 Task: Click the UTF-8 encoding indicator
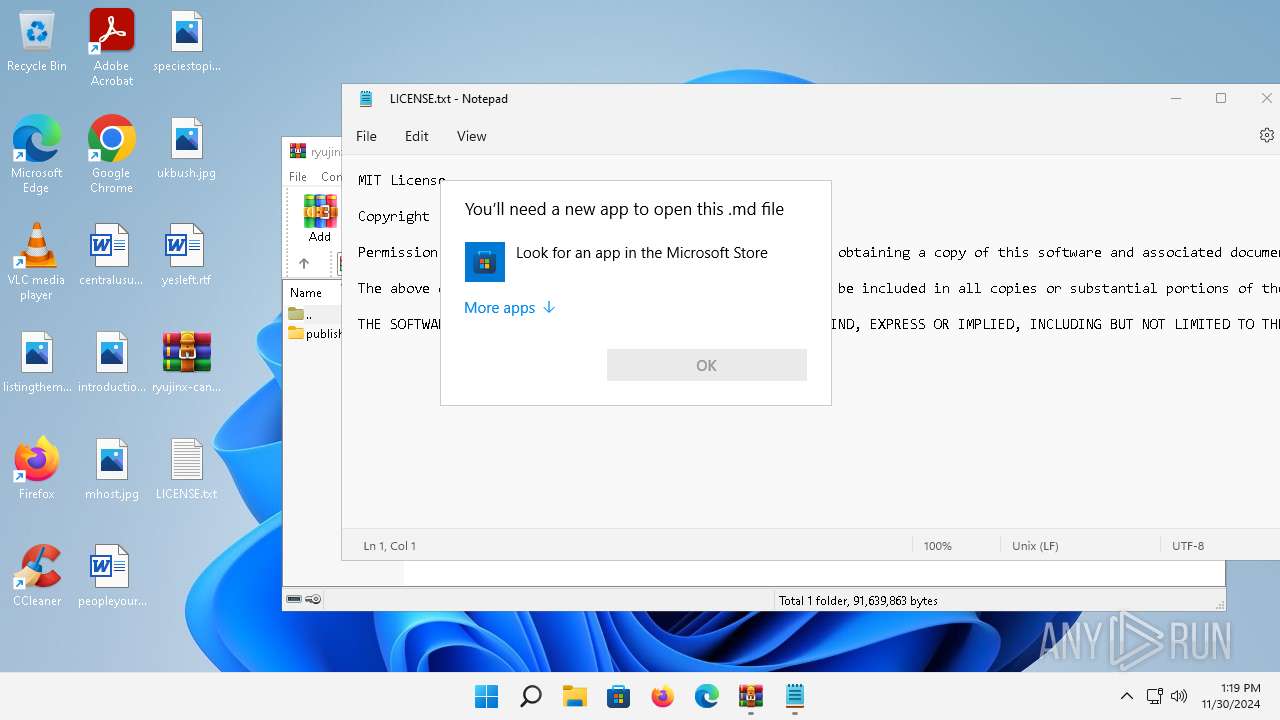1188,546
